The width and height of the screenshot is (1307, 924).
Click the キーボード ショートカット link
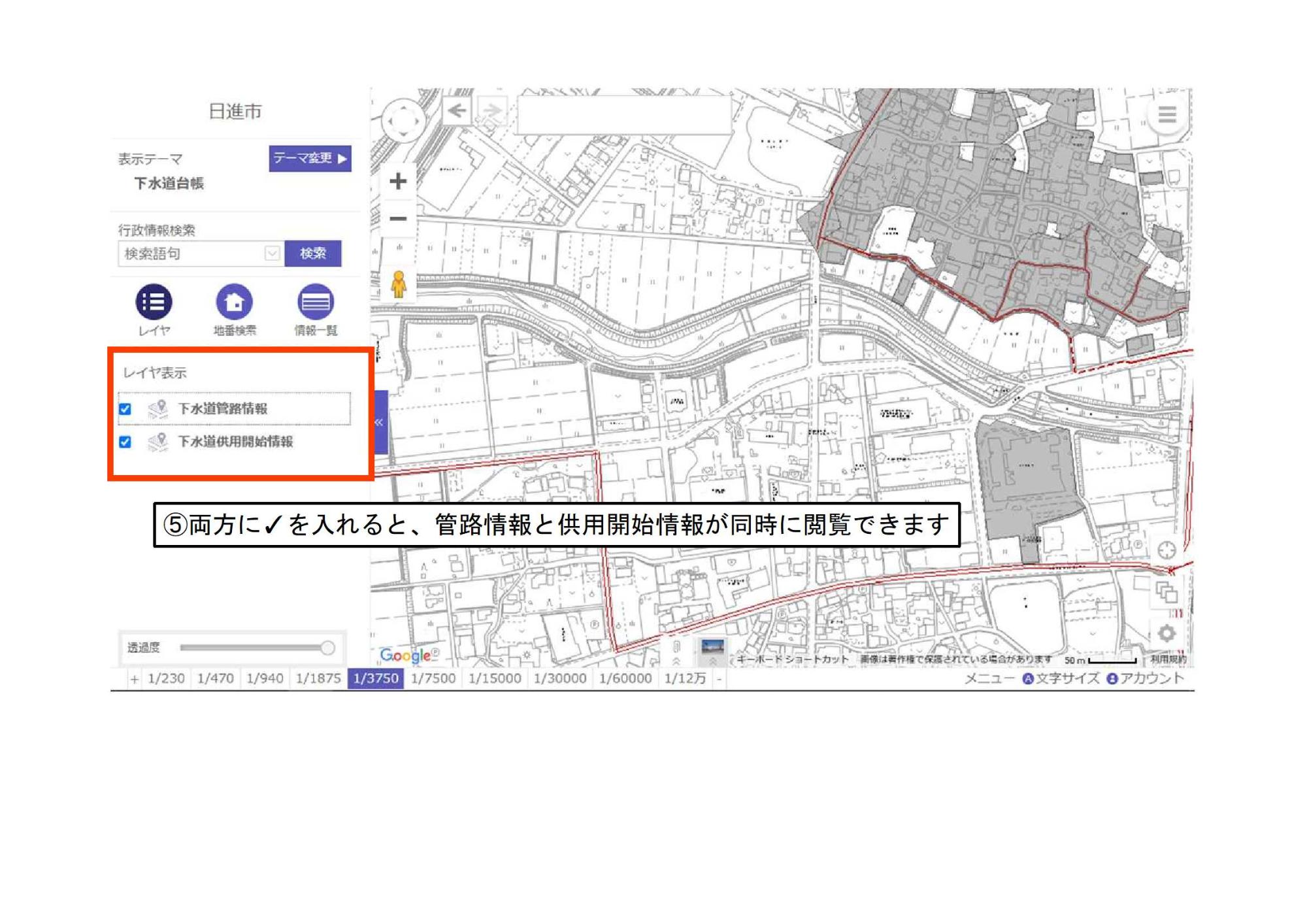pyautogui.click(x=792, y=659)
